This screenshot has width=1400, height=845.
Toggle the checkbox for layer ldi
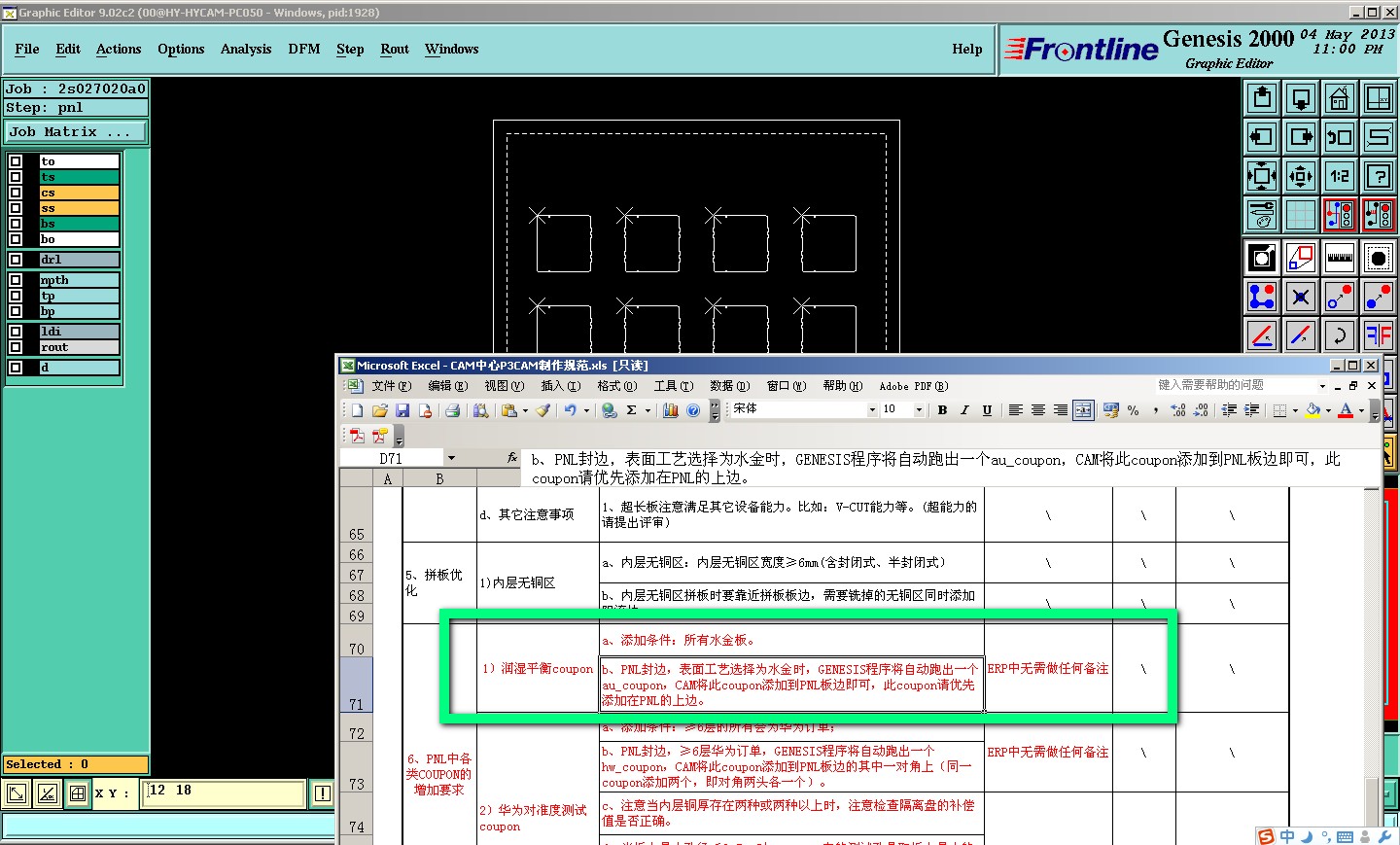coord(16,332)
